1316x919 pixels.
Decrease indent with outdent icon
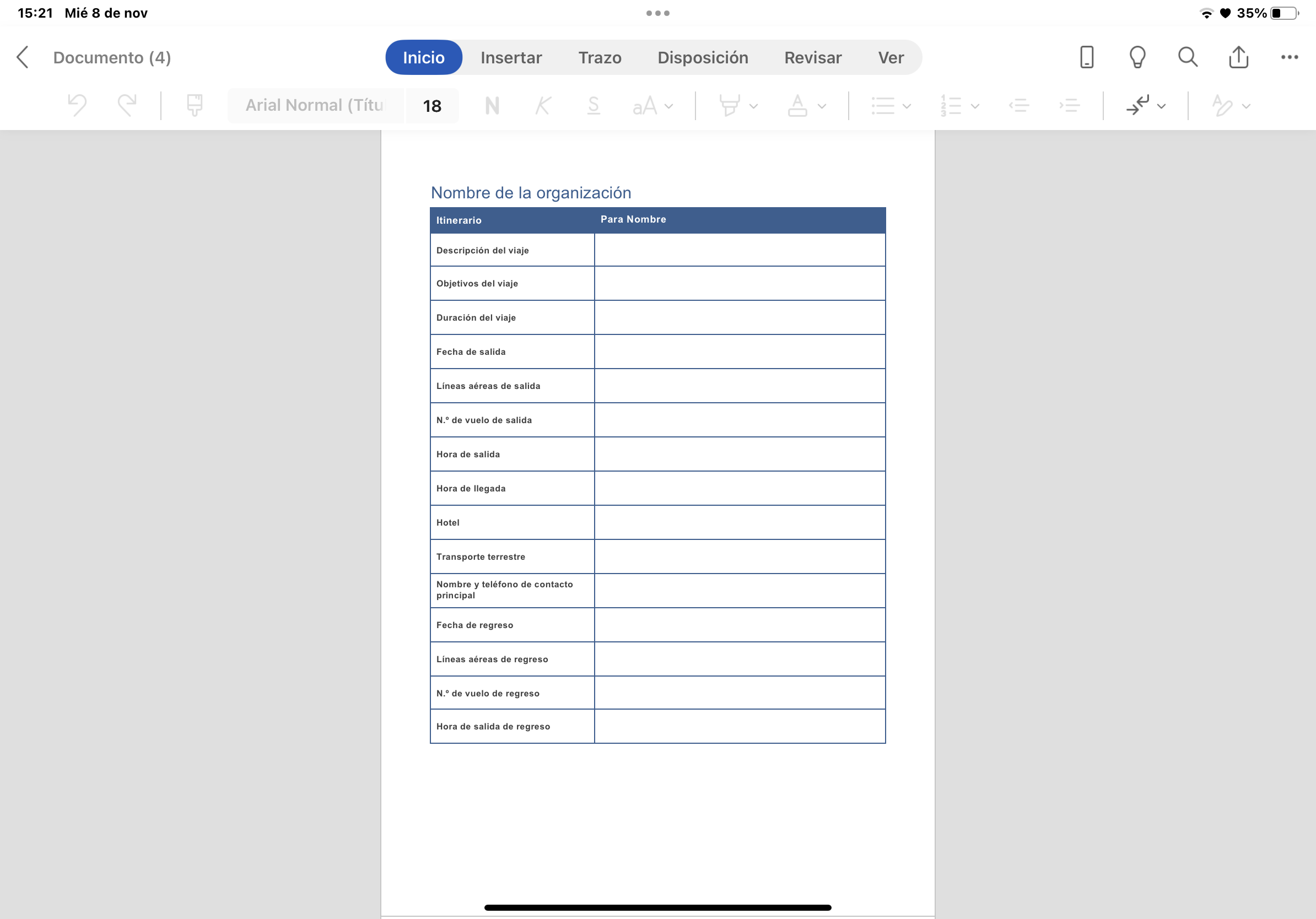pos(1018,105)
